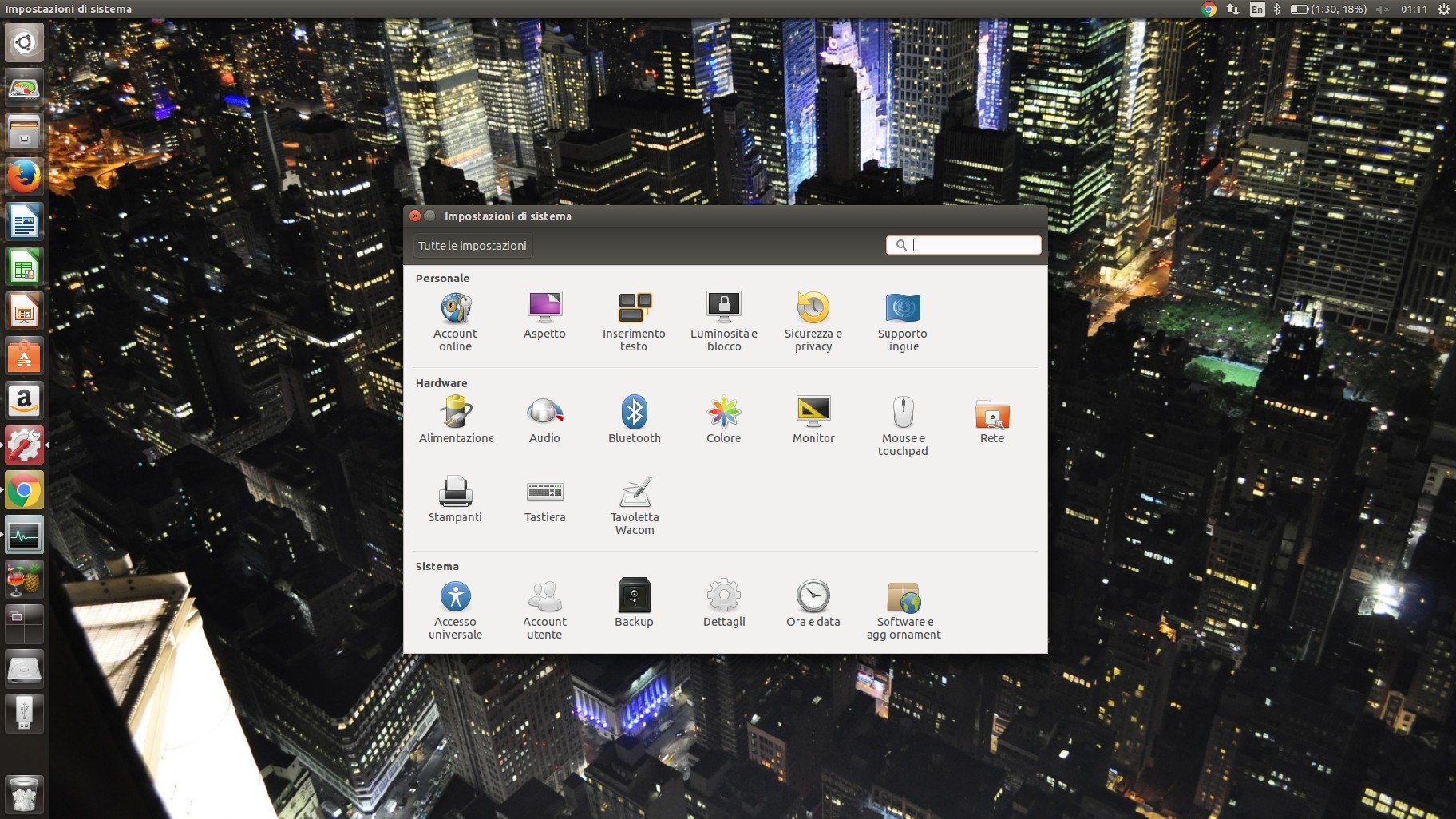The height and width of the screenshot is (819, 1456).
Task: Open Luminosità e blocco settings
Action: point(723,321)
